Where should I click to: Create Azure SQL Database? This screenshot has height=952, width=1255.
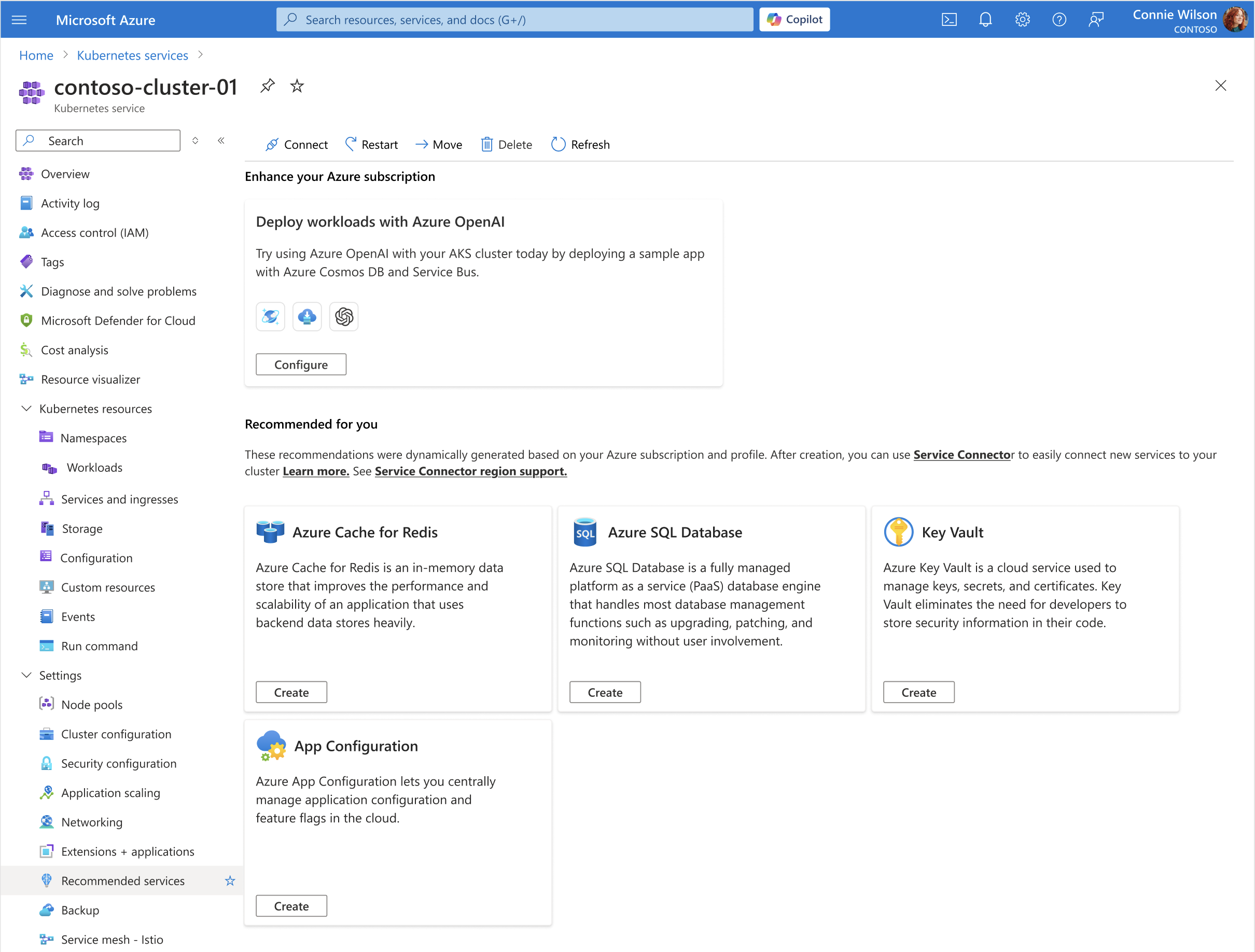click(605, 693)
